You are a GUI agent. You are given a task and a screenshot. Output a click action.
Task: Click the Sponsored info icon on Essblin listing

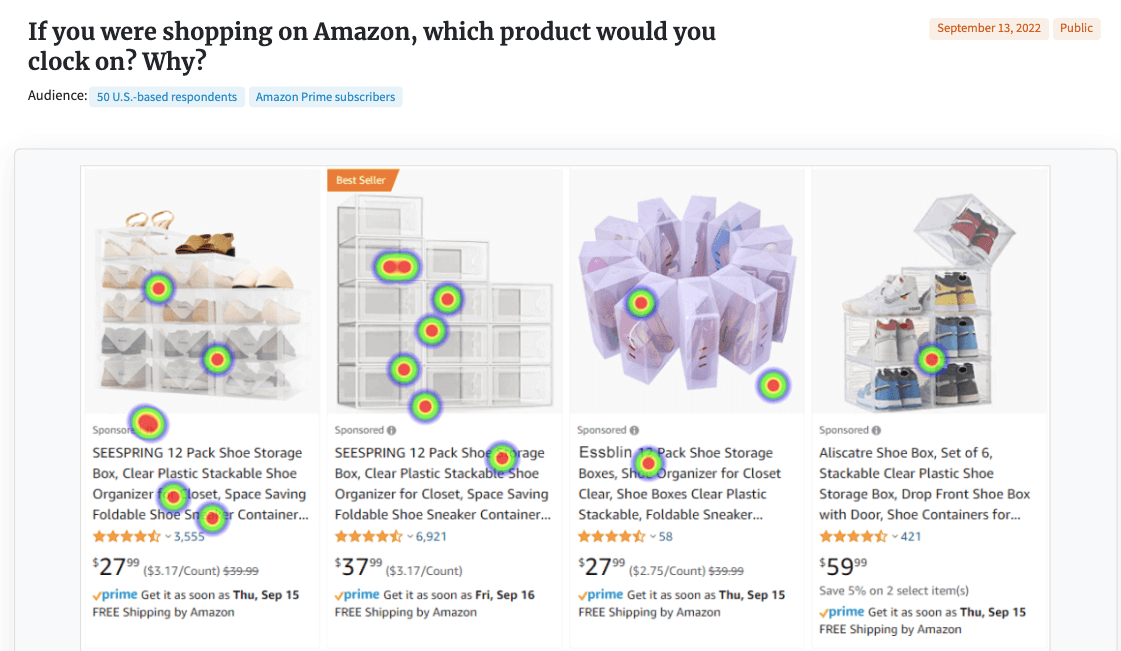pyautogui.click(x=634, y=430)
